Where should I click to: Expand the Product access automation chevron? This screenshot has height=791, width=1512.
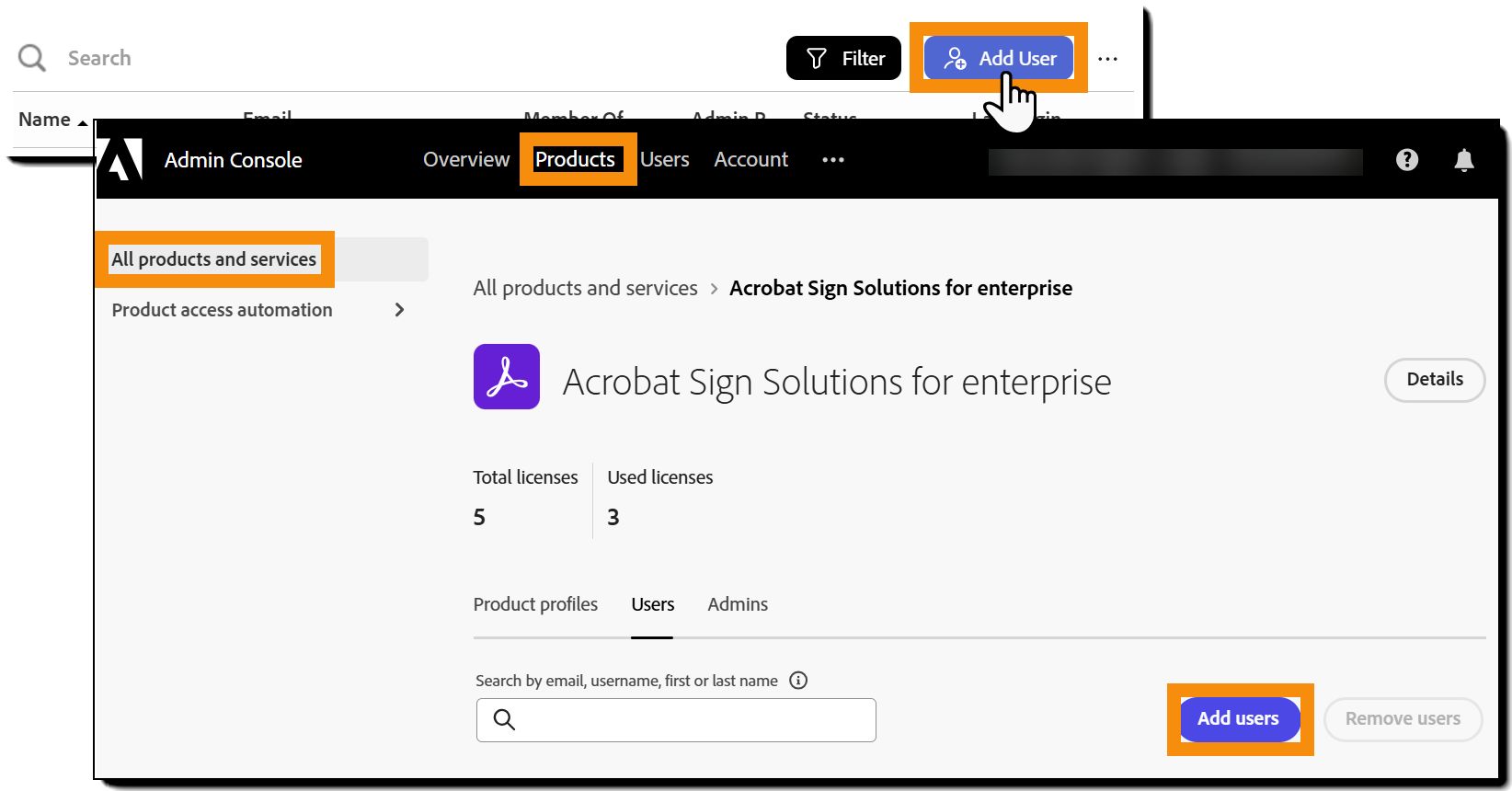tap(399, 310)
